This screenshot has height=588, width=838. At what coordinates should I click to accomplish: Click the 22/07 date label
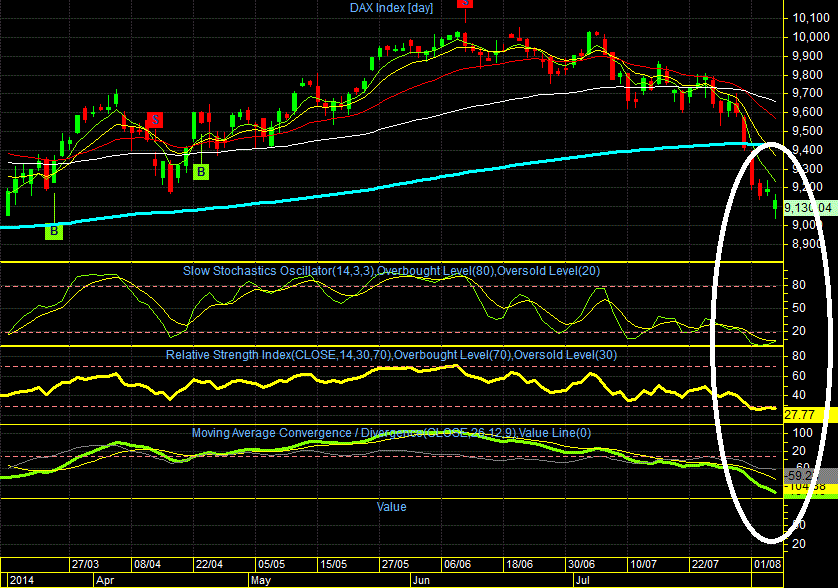705,564
